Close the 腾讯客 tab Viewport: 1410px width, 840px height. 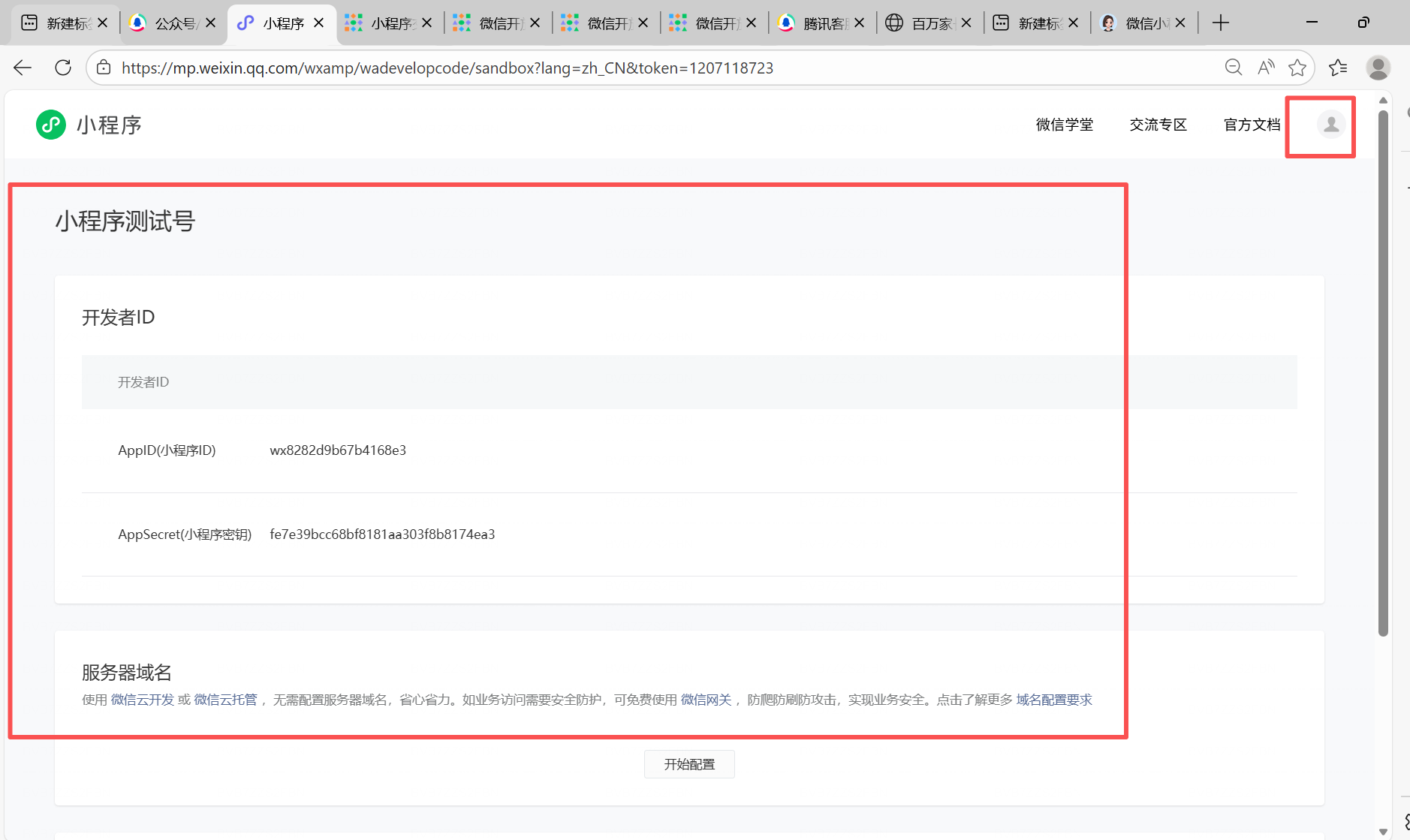click(x=859, y=23)
